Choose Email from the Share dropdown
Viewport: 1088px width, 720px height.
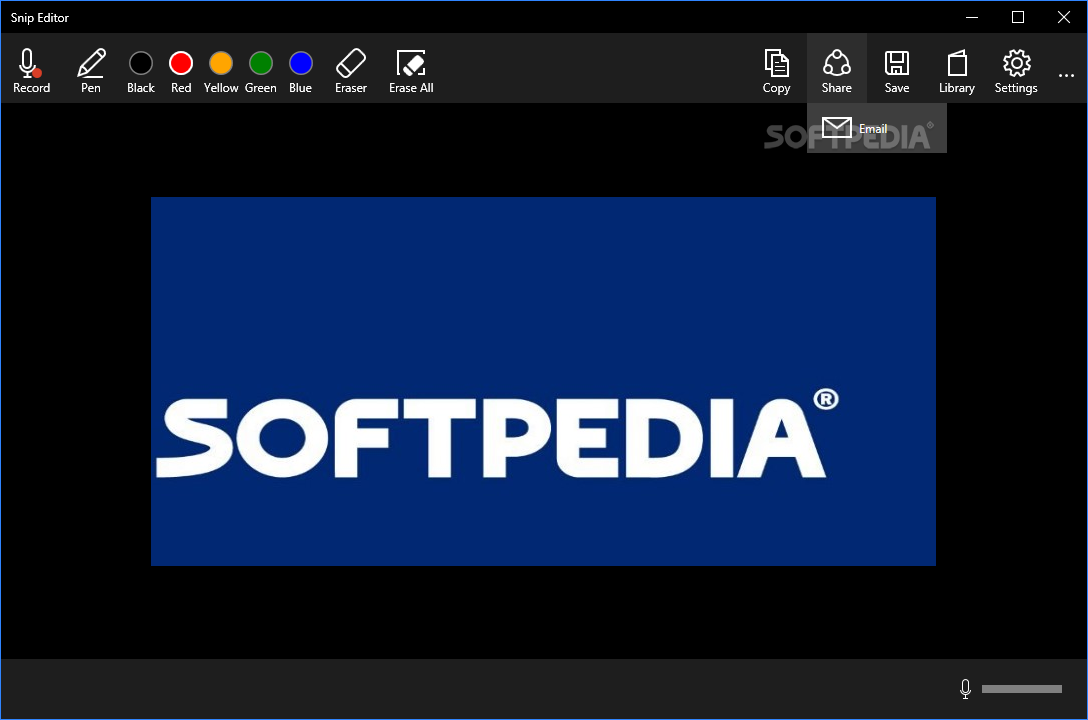pos(876,128)
